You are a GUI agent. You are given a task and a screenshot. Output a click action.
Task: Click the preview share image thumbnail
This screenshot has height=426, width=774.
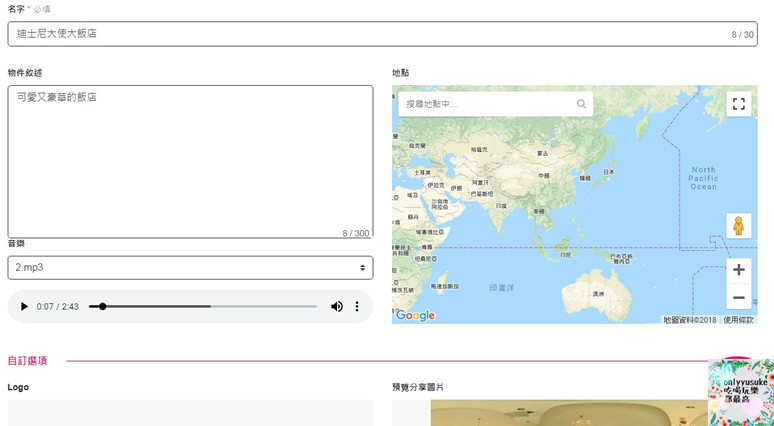coord(568,413)
